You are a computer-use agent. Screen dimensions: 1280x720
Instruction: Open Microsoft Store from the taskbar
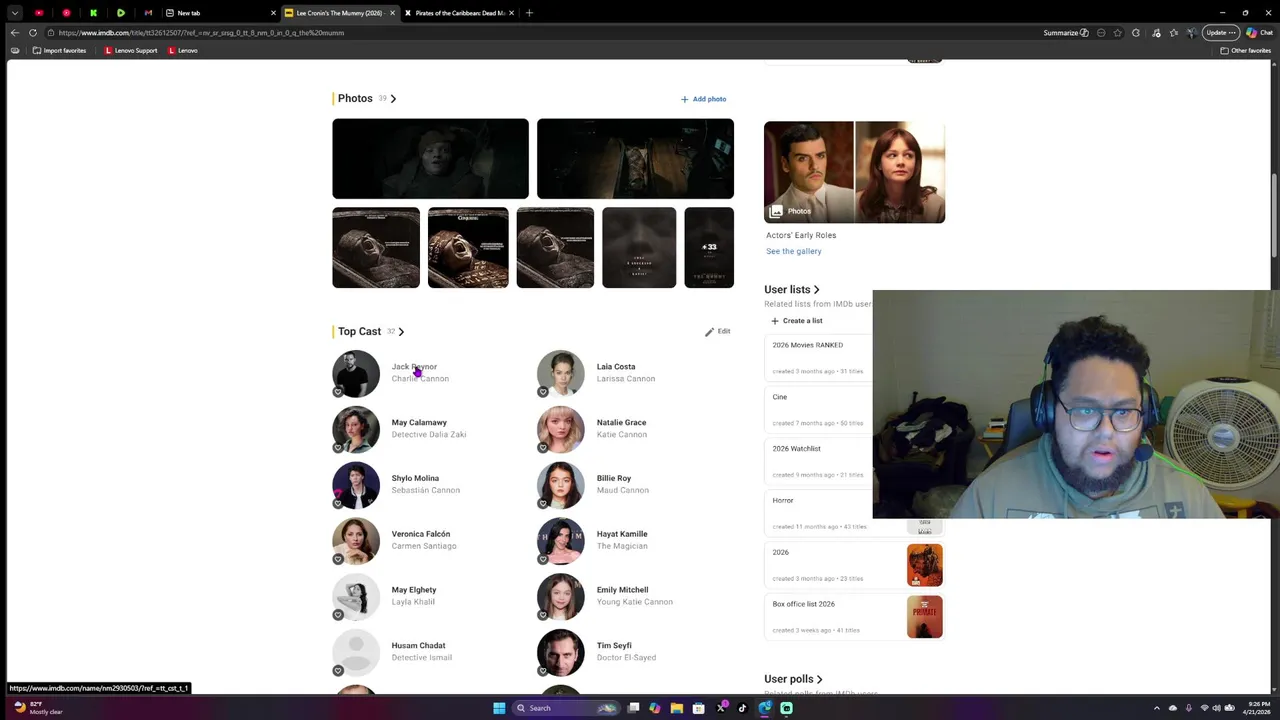pos(698,708)
